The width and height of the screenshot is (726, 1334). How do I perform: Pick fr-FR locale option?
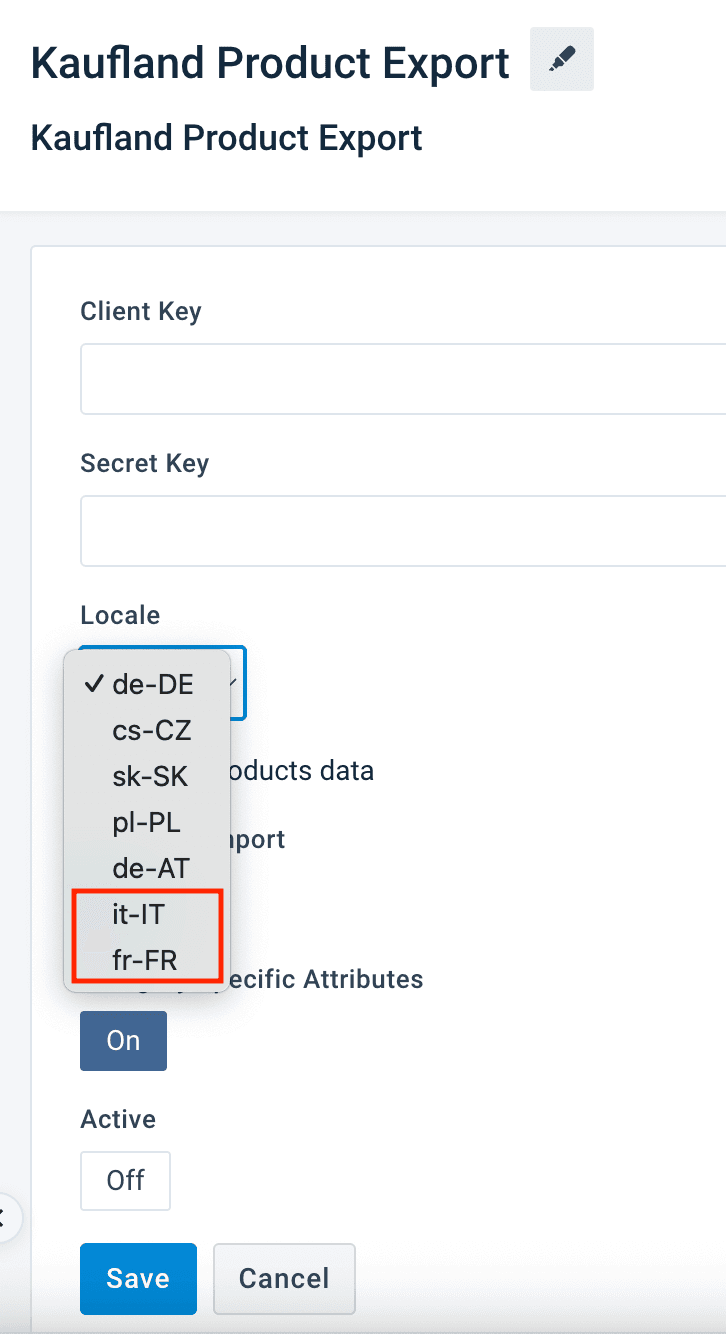[x=145, y=961]
